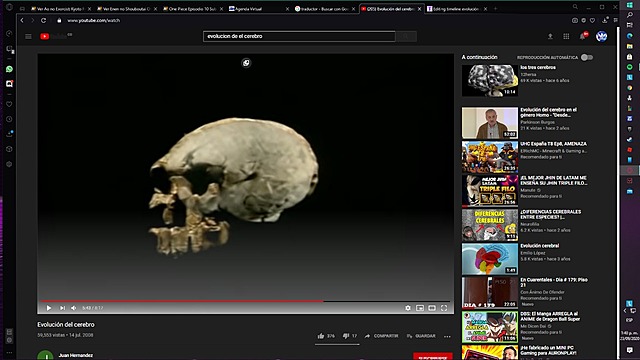The width and height of the screenshot is (640, 360).
Task: Open video player settings gear
Action: pyautogui.click(x=408, y=308)
